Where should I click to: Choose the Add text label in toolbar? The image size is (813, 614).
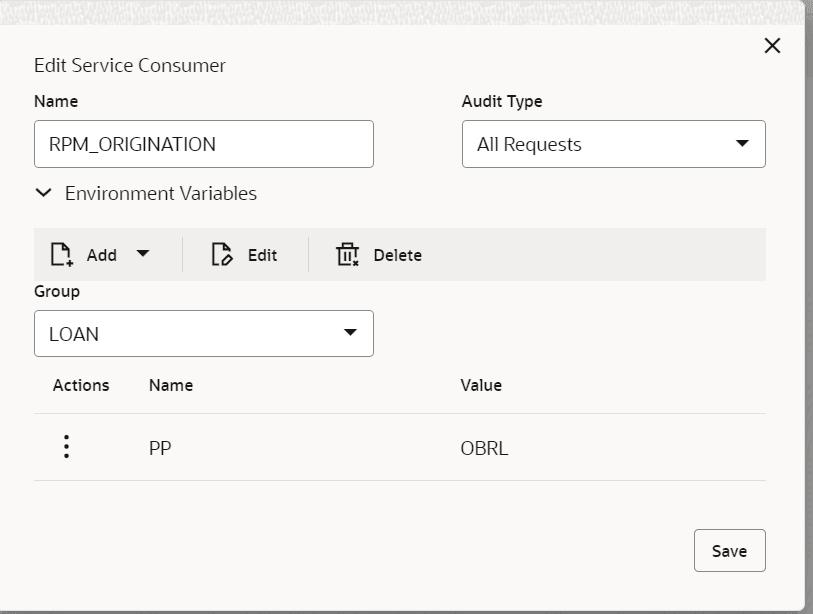[102, 255]
